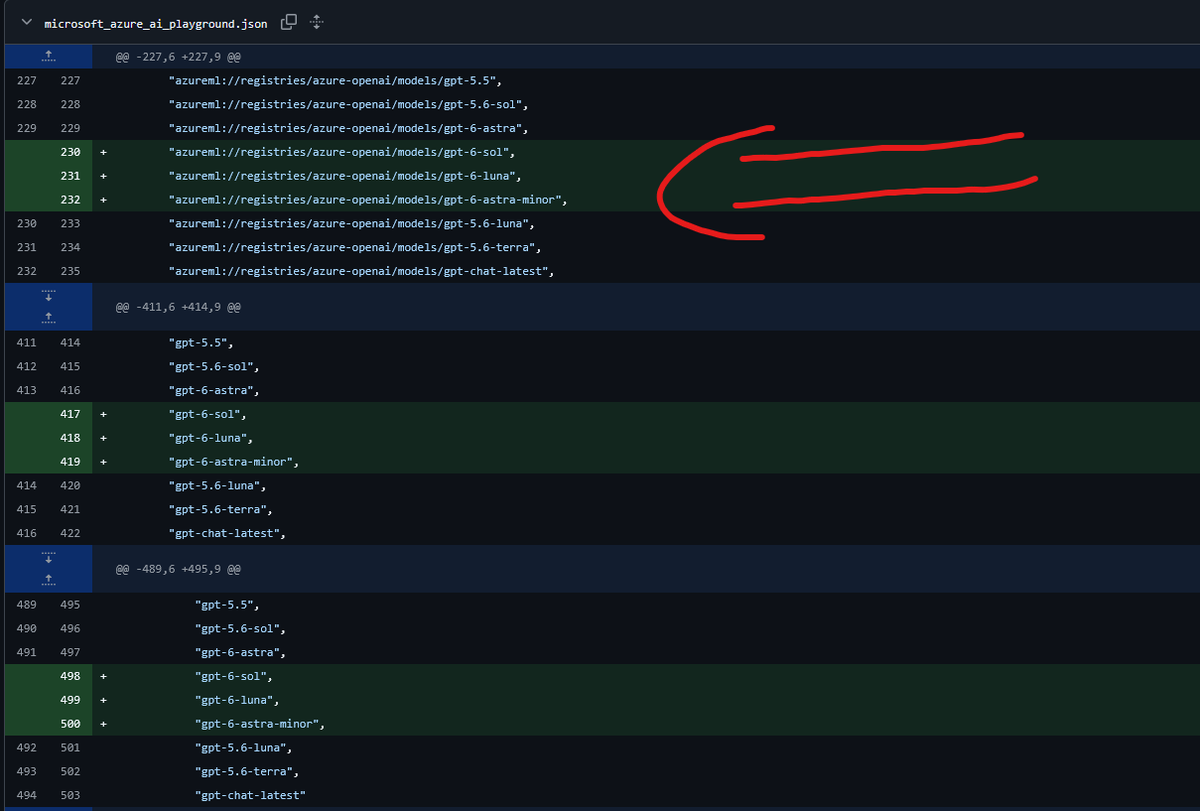Click added azureml models/gpt-6-astra-minor line
This screenshot has width=1200, height=811.
coord(368,200)
